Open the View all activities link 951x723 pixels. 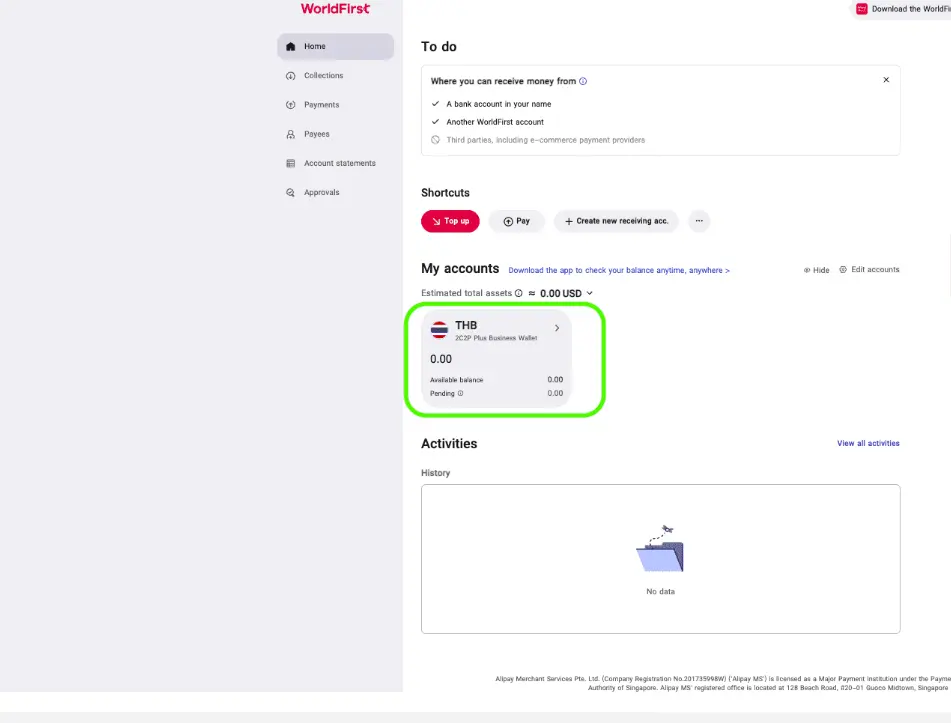[868, 443]
